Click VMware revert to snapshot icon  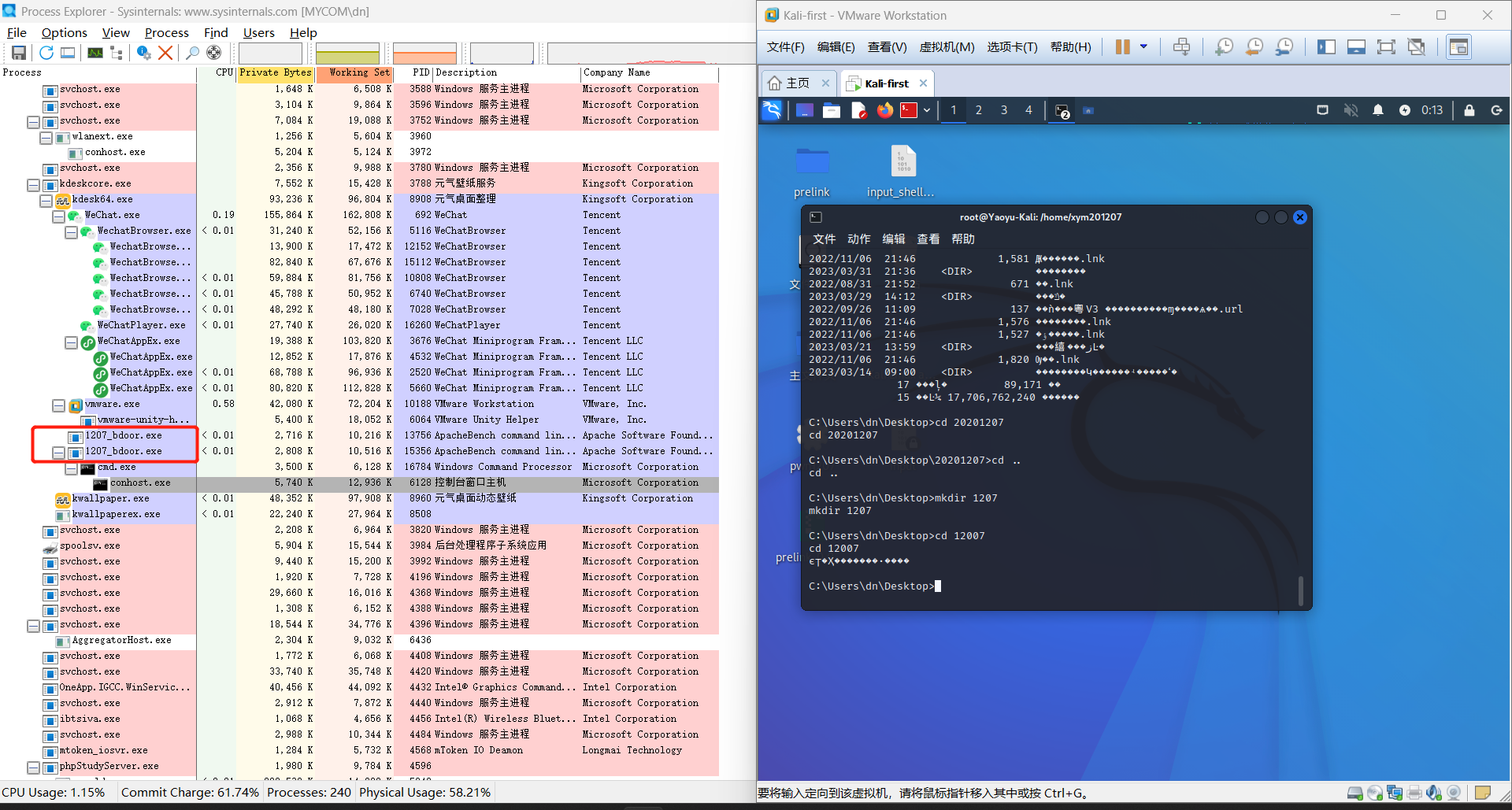coord(1254,47)
